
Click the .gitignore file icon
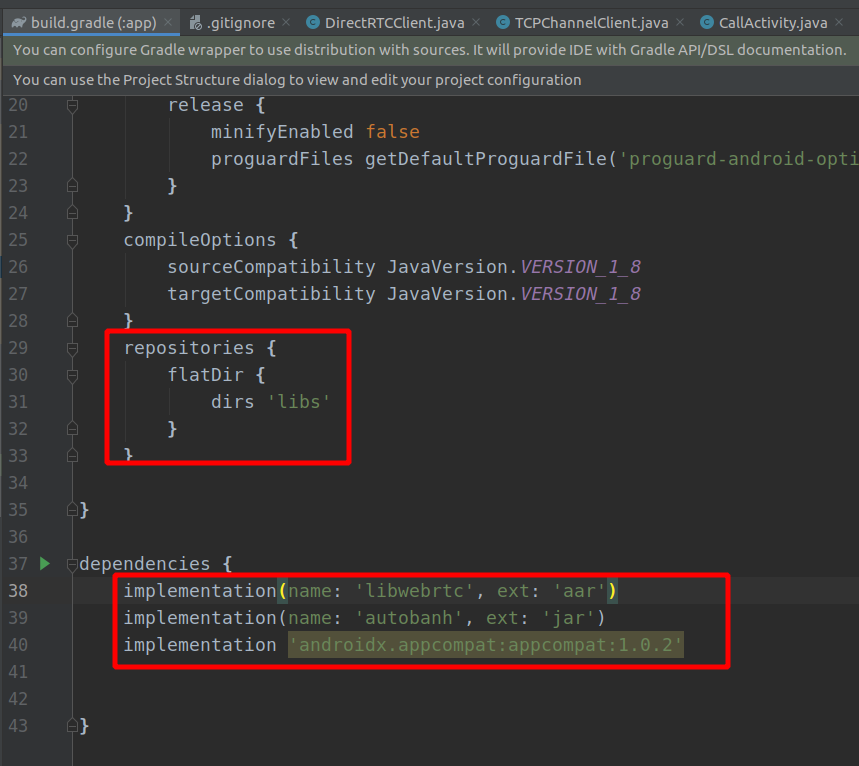(x=196, y=22)
